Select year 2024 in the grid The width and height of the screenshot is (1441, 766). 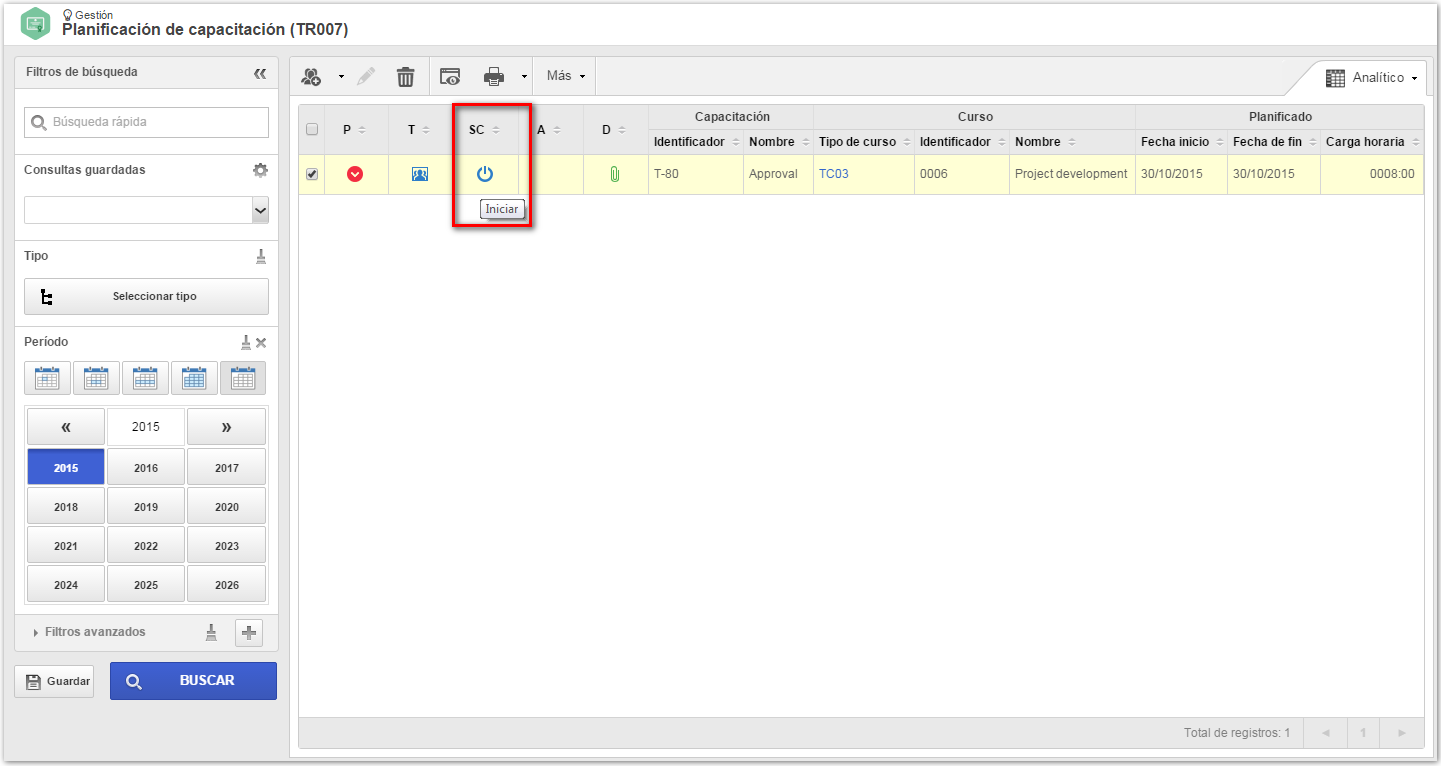[x=66, y=585]
